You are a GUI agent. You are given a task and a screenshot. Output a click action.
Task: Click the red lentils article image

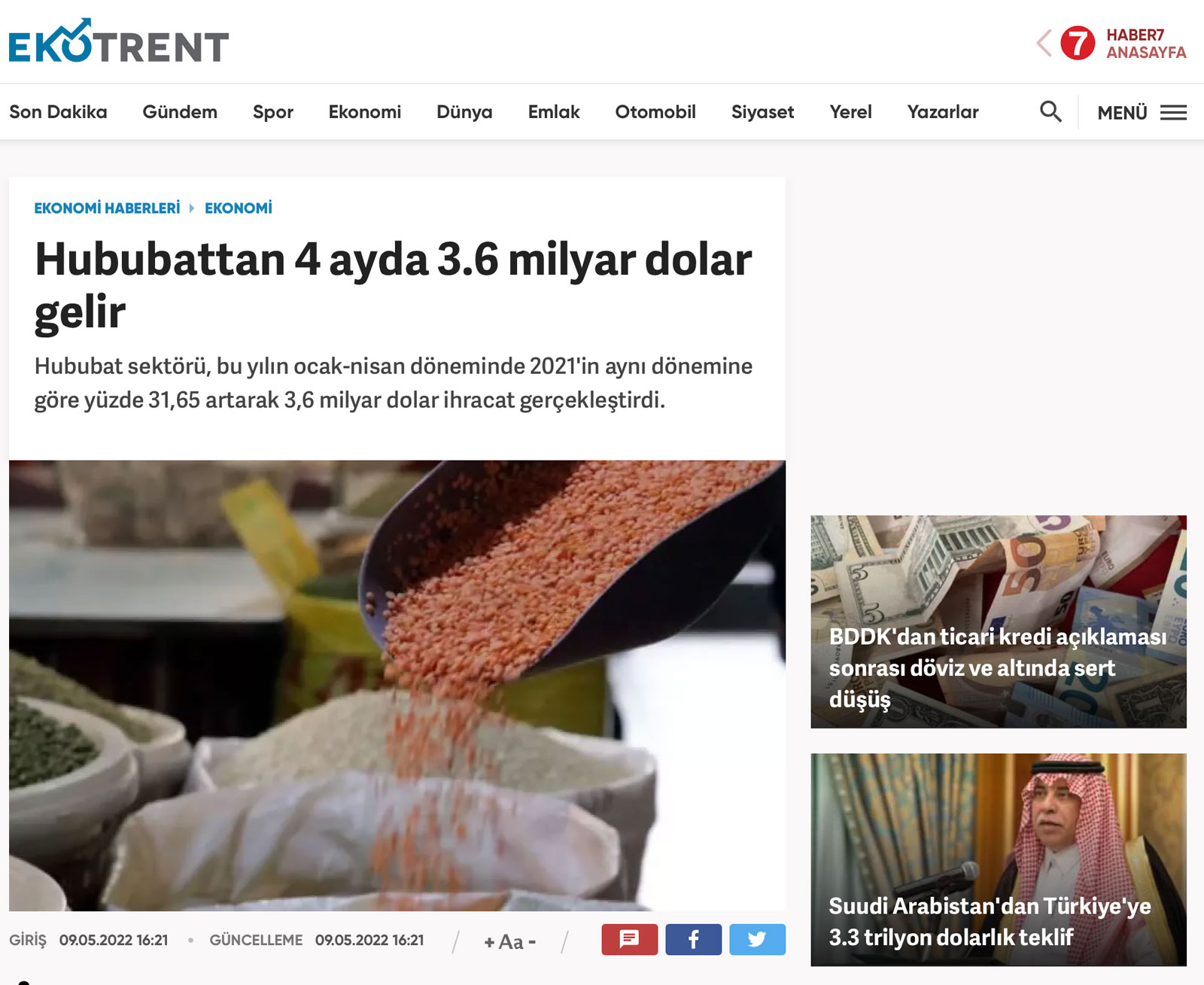click(x=397, y=686)
